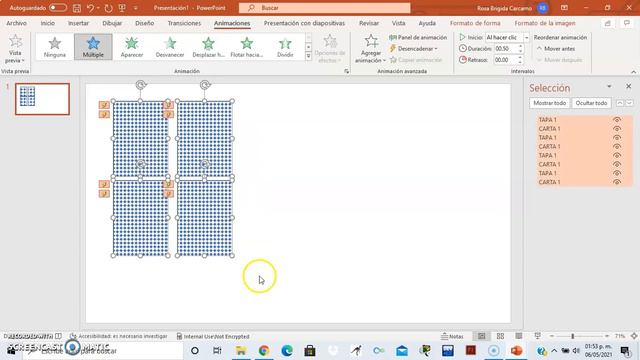Image resolution: width=640 pixels, height=360 pixels.
Task: Open the ribbon display options icon
Action: [x=564, y=8]
